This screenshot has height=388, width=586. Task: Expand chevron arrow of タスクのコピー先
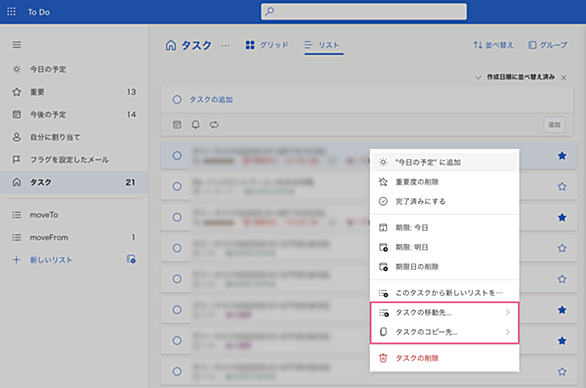click(508, 332)
